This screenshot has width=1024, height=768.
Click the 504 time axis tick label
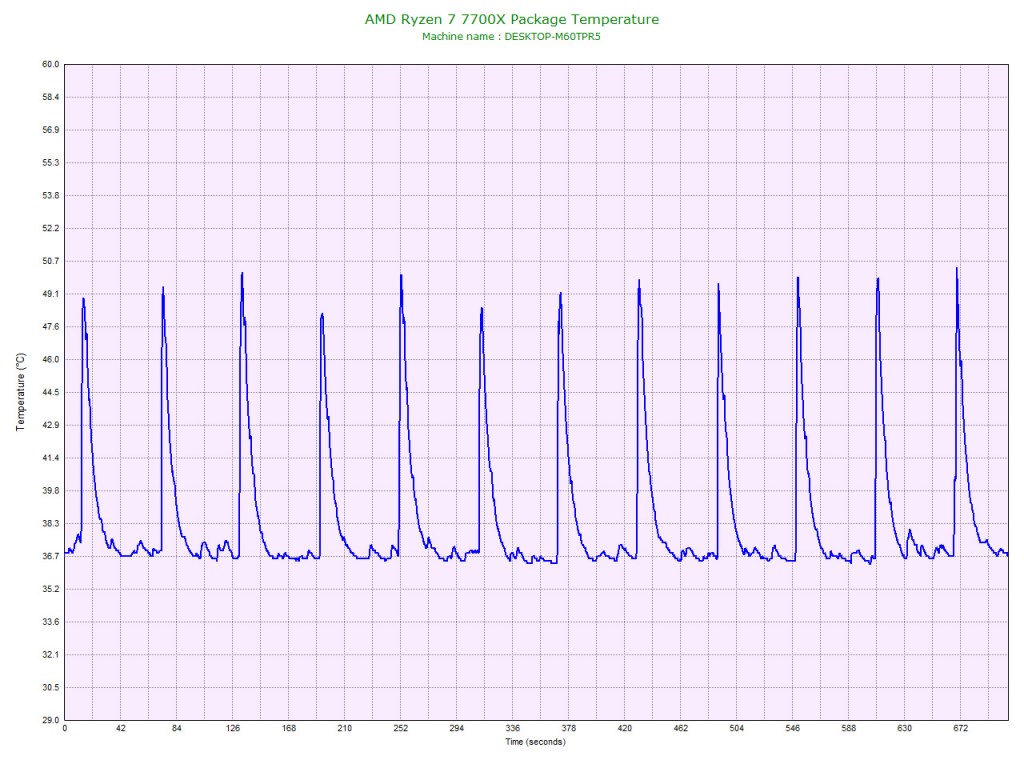pos(737,729)
